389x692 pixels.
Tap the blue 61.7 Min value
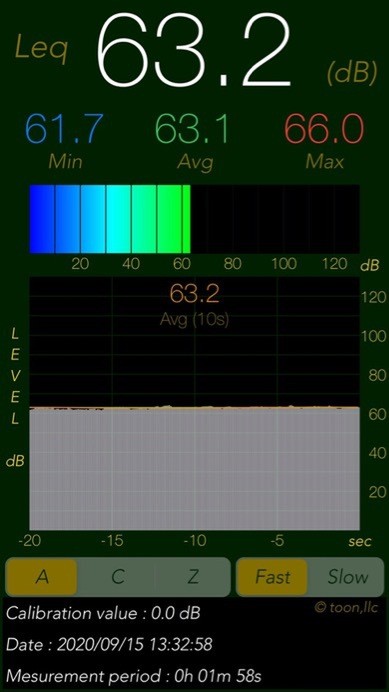click(65, 129)
